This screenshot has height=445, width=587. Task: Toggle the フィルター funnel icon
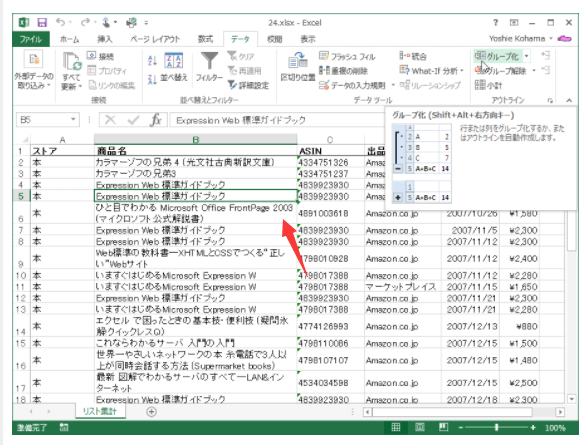(x=209, y=61)
